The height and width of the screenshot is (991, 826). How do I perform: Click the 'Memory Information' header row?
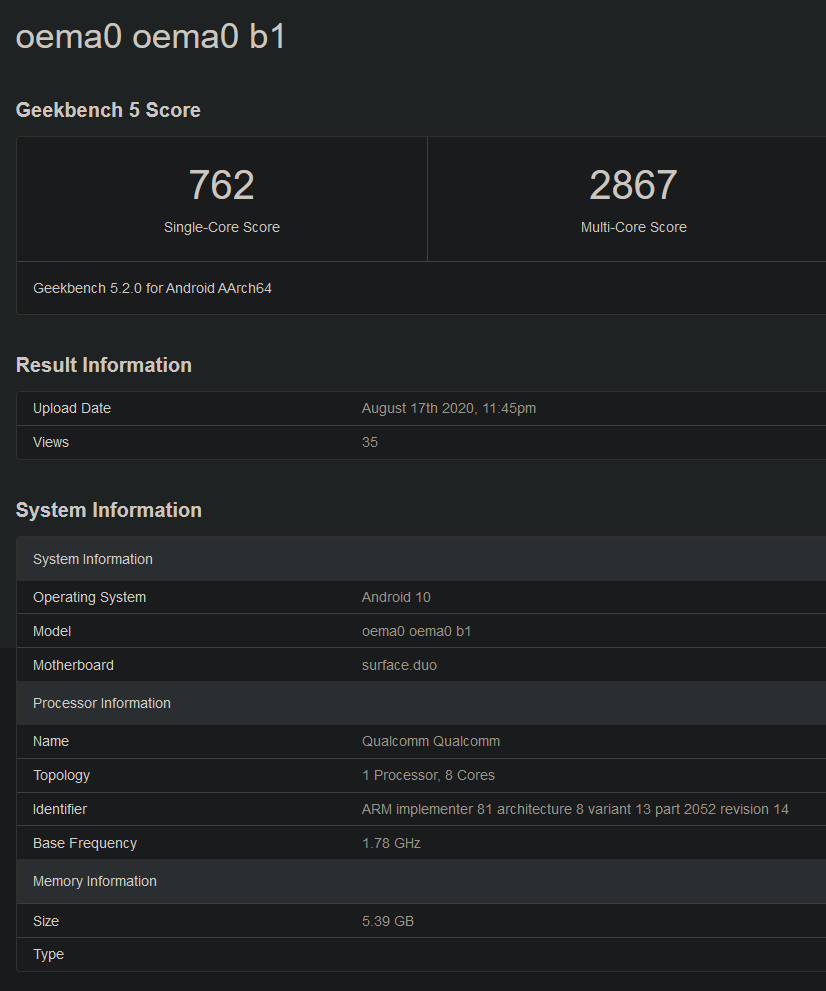(x=421, y=882)
